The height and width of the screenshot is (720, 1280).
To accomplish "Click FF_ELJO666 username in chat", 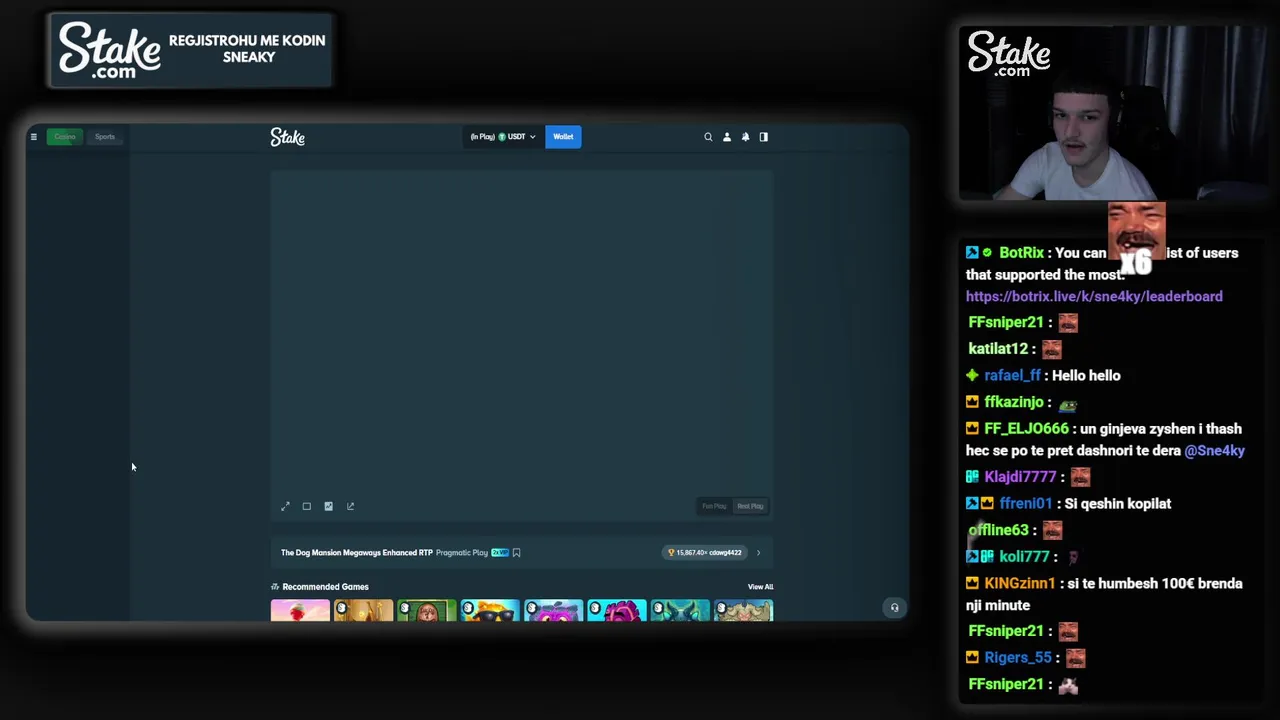I will (1026, 429).
